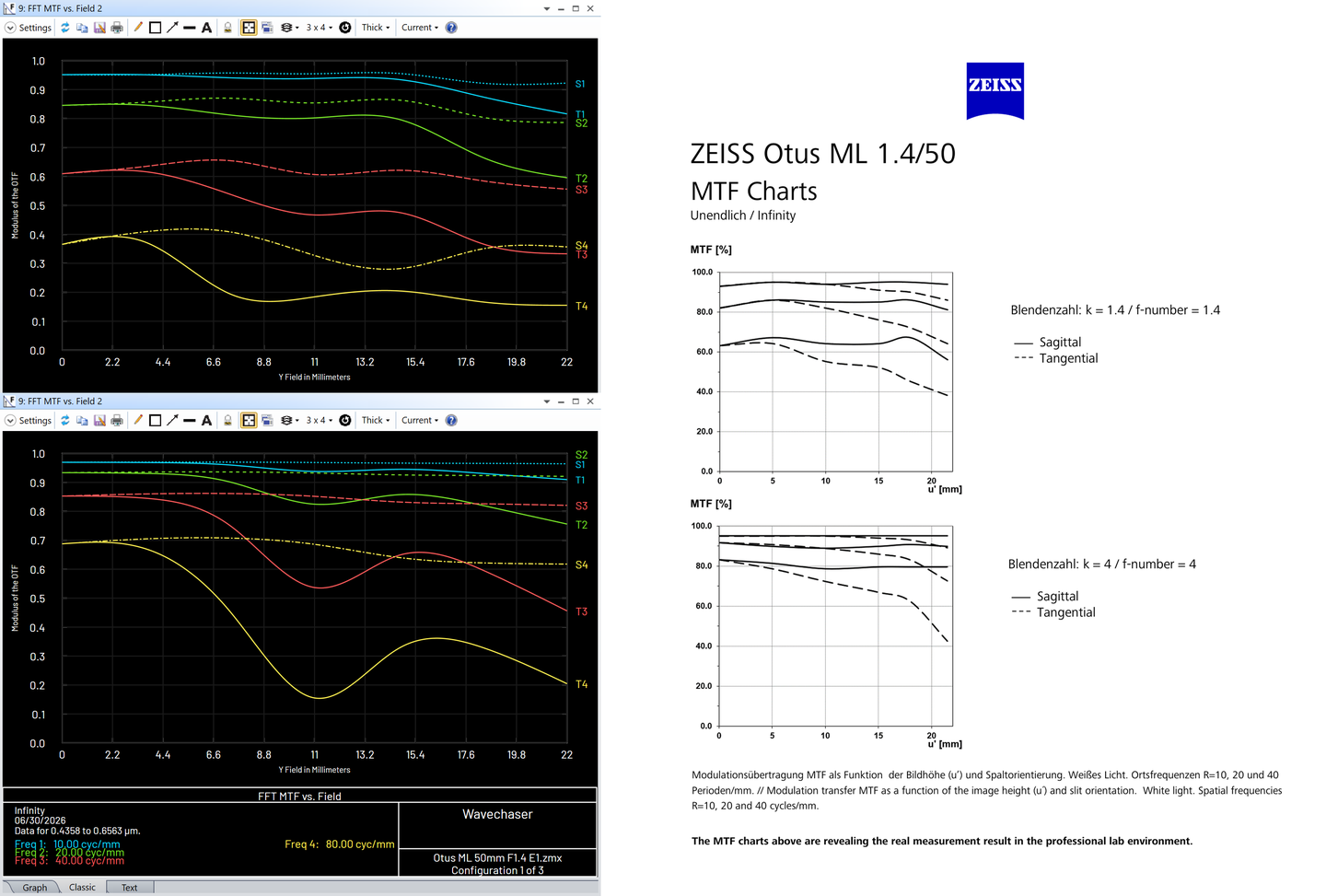
Task: Click the Freq 4: 80.00 cyc/mm entry
Action: (340, 844)
